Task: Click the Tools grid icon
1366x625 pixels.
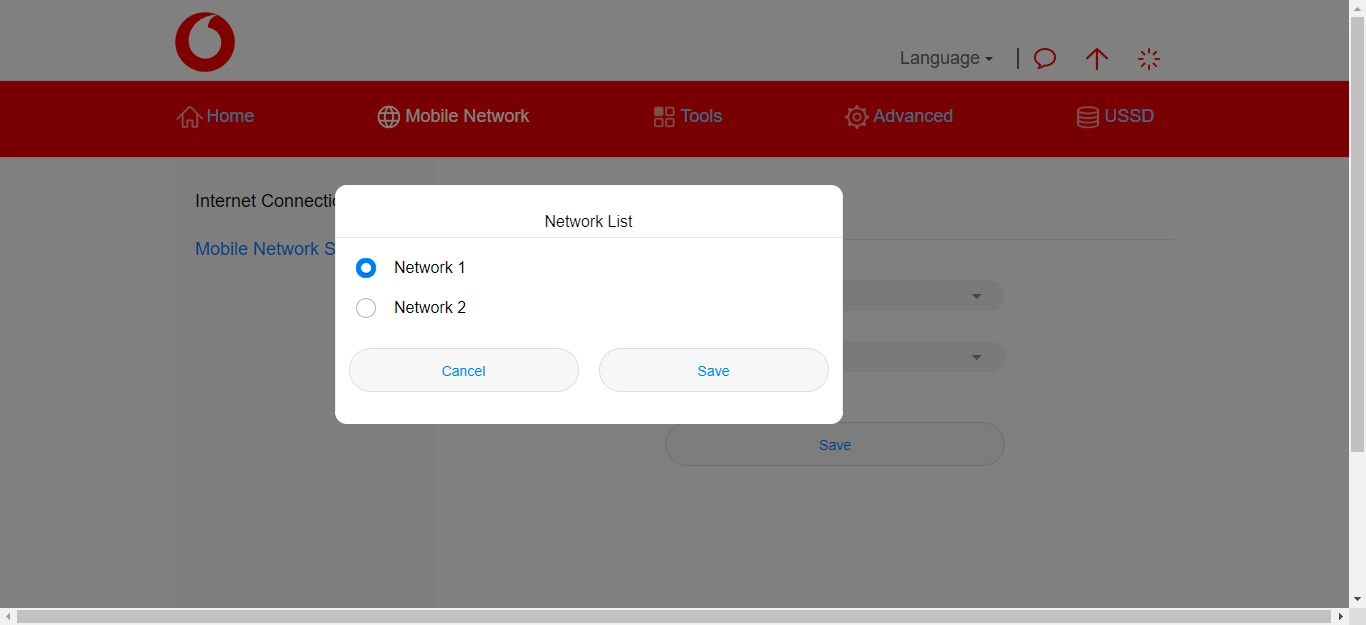Action: [663, 116]
